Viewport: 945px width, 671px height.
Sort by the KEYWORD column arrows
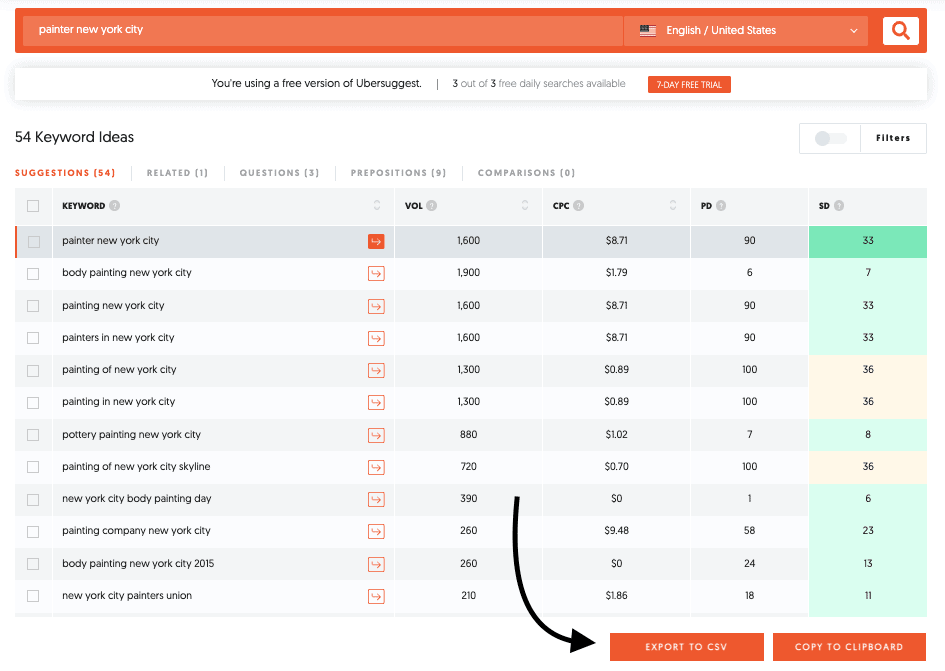coord(377,206)
